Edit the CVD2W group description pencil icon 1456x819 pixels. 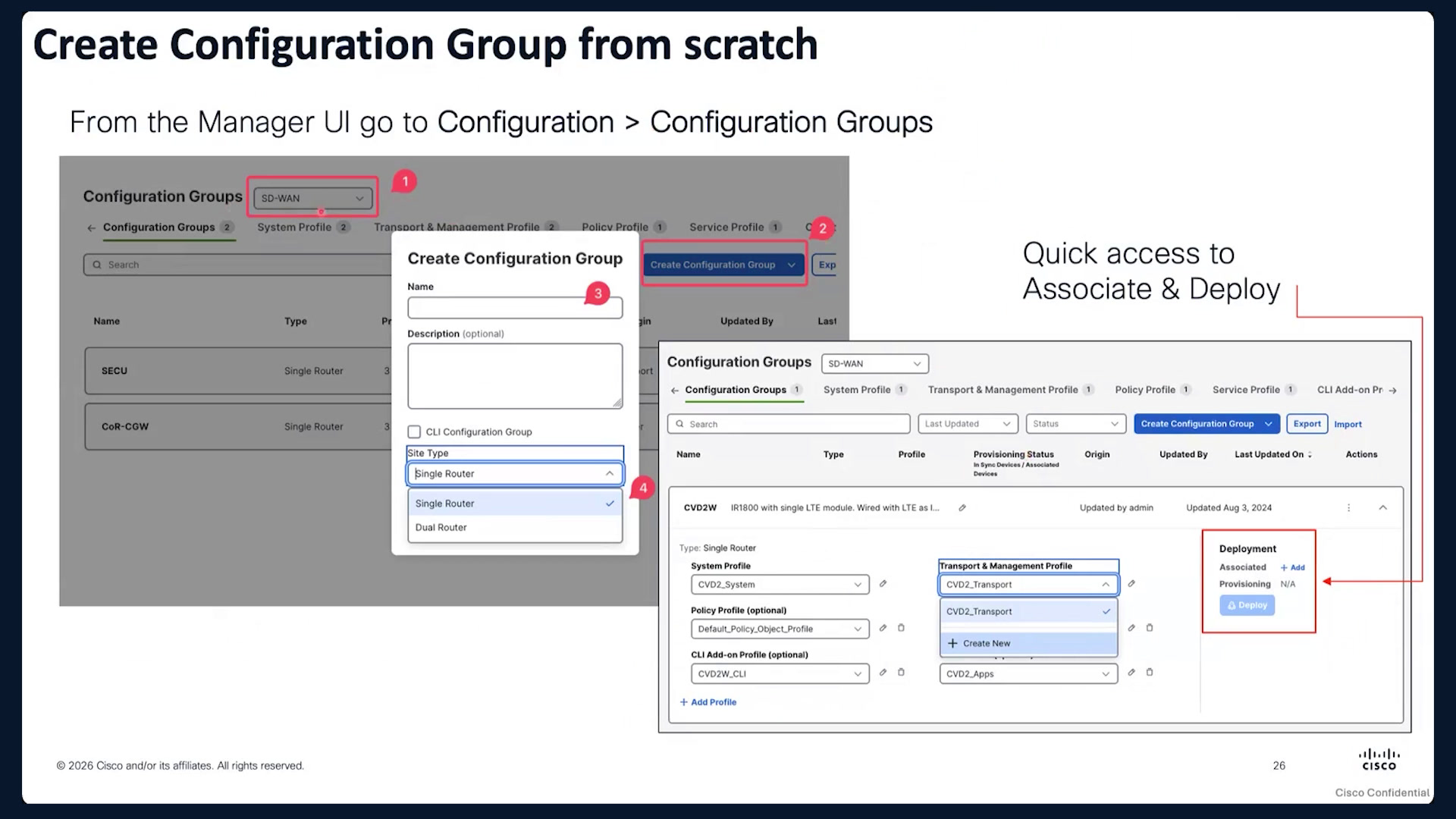(962, 508)
